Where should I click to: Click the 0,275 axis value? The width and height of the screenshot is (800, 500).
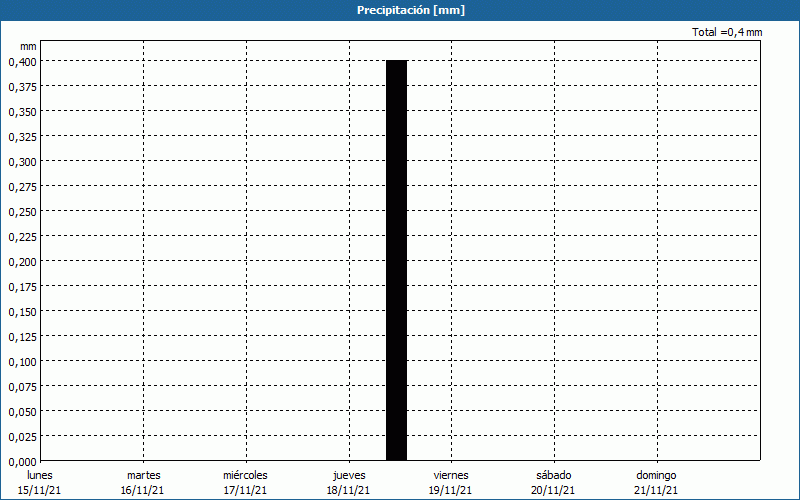pyautogui.click(x=22, y=187)
